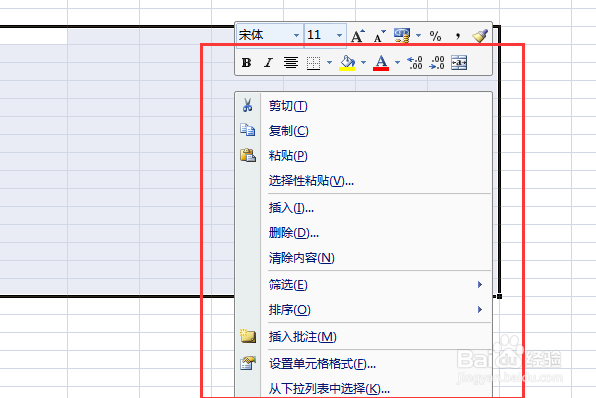Open the font size dropdown 11
596x398 pixels.
pyautogui.click(x=339, y=35)
